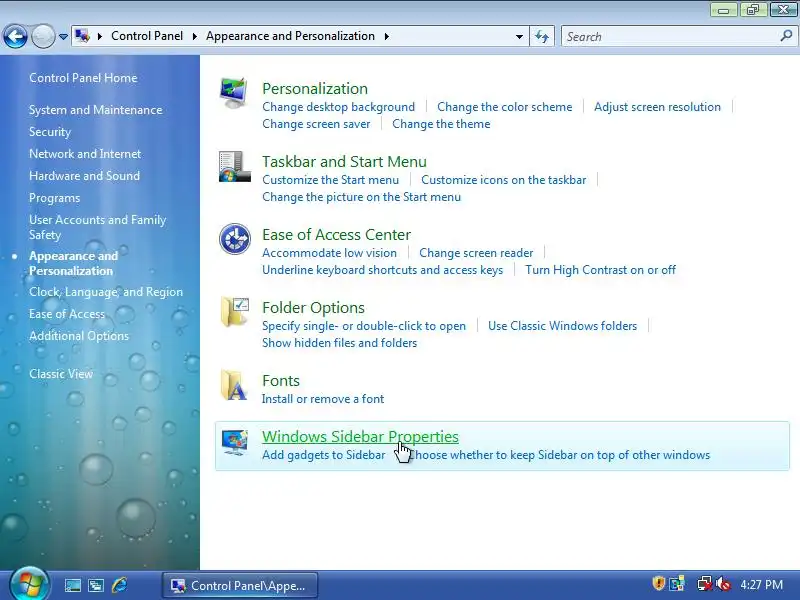Open Ease of Access Center heading

(x=336, y=235)
